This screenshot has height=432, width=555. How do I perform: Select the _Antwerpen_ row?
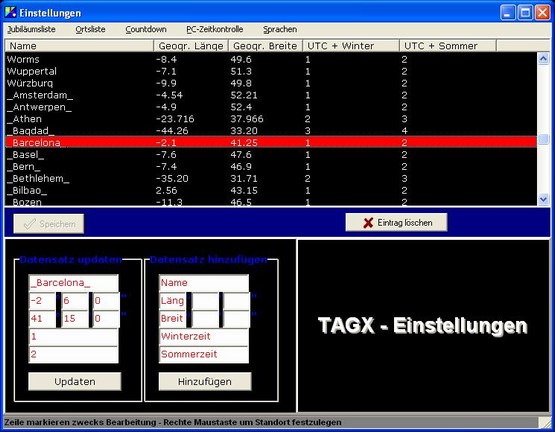pyautogui.click(x=271, y=107)
